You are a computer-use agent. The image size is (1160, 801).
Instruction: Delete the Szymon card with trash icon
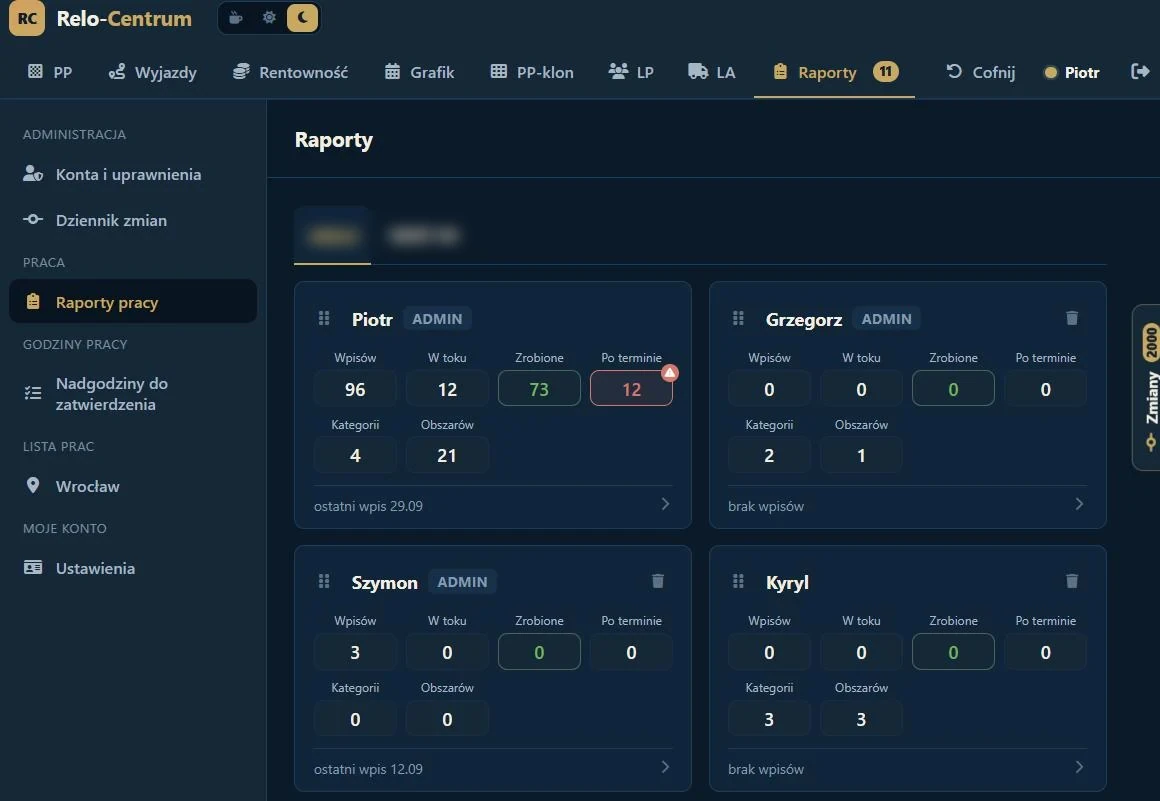click(658, 581)
